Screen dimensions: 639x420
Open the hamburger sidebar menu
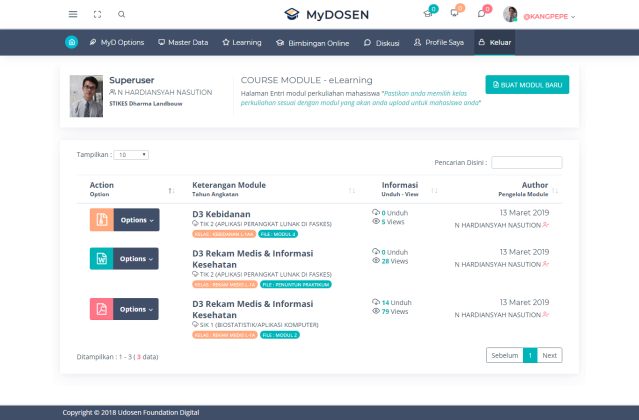coord(73,15)
